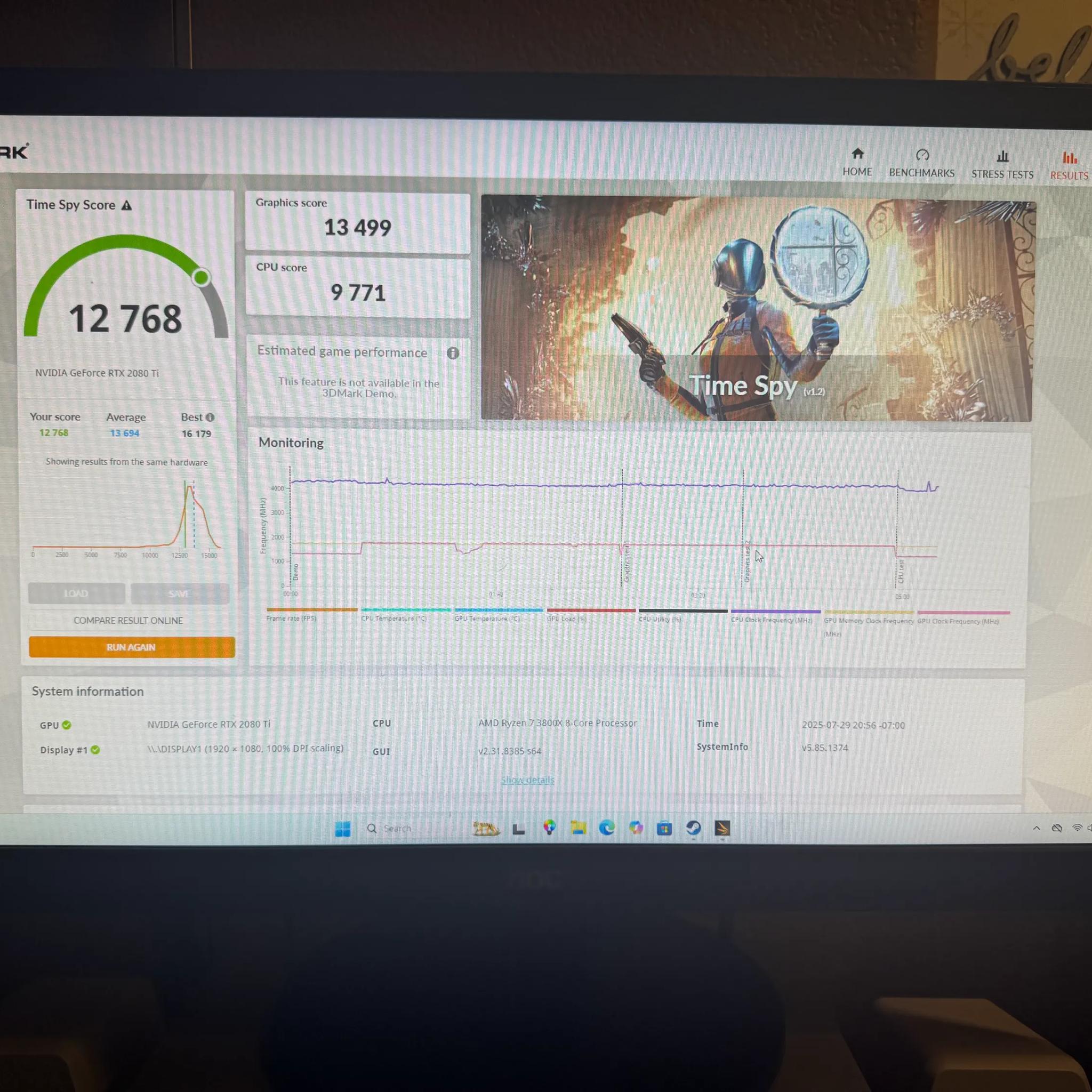Click the 3DMark icon in the taskbar
The image size is (1092, 1092).
(x=722, y=829)
